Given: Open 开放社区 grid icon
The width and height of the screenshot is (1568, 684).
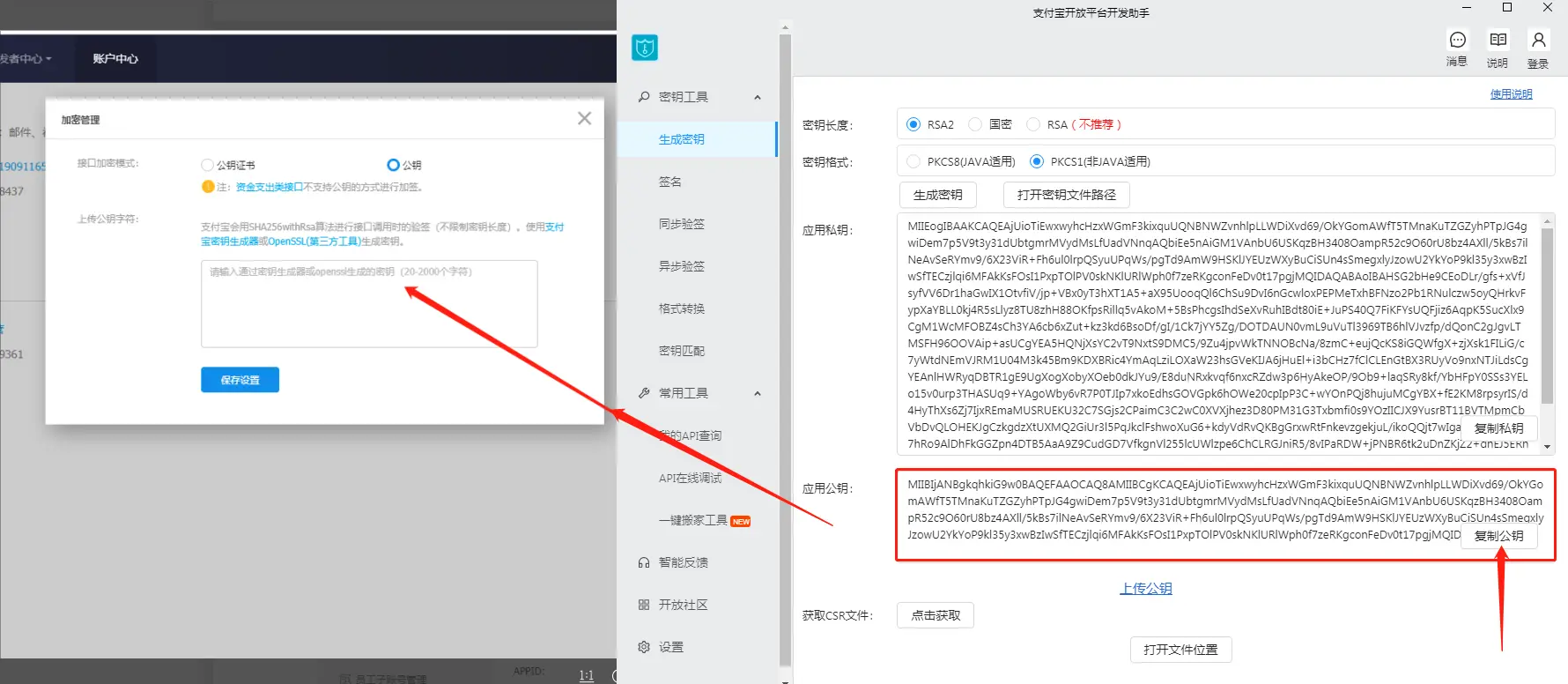Looking at the screenshot, I should (x=644, y=605).
